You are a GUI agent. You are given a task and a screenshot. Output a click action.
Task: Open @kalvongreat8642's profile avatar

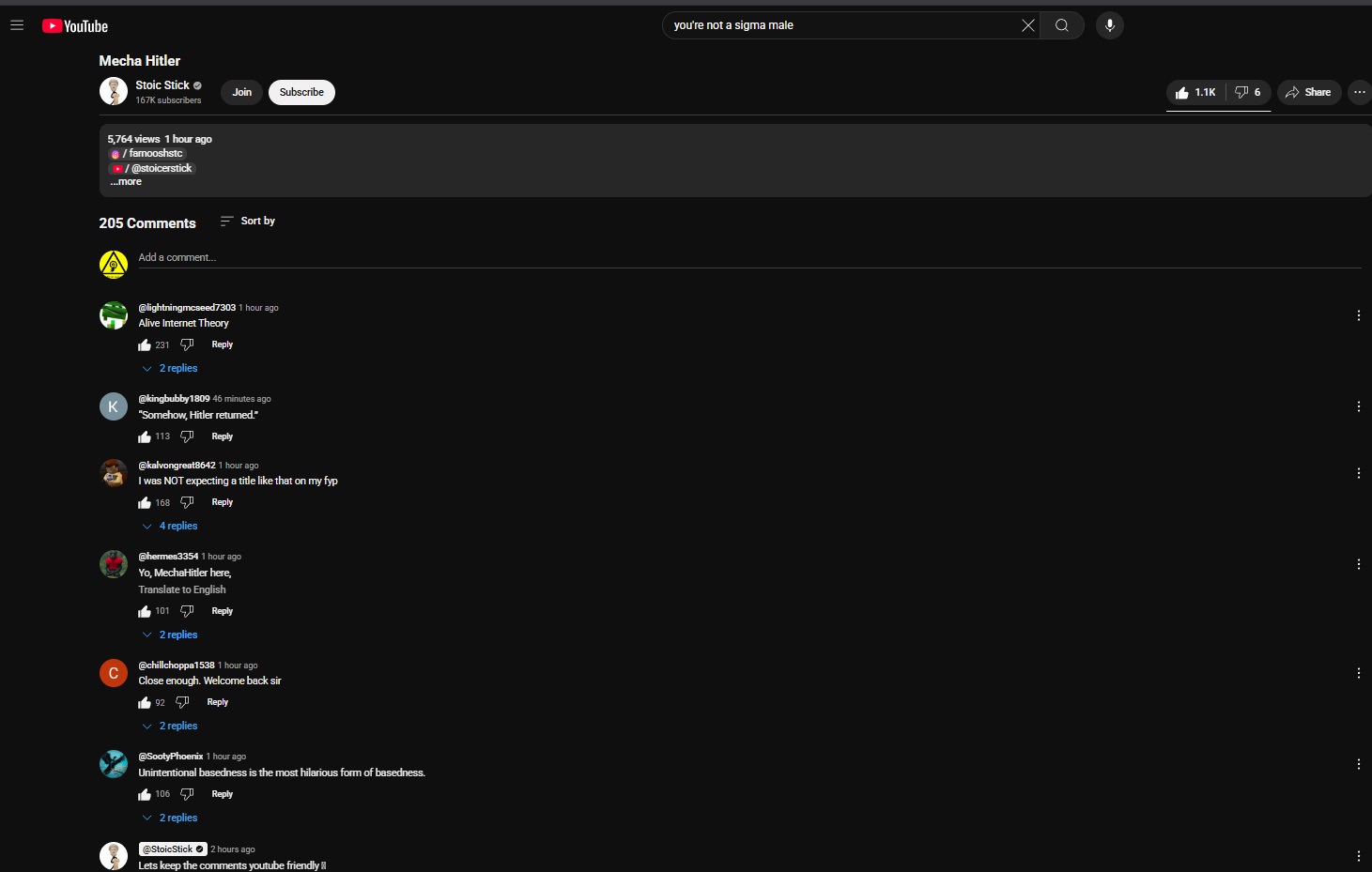114,473
